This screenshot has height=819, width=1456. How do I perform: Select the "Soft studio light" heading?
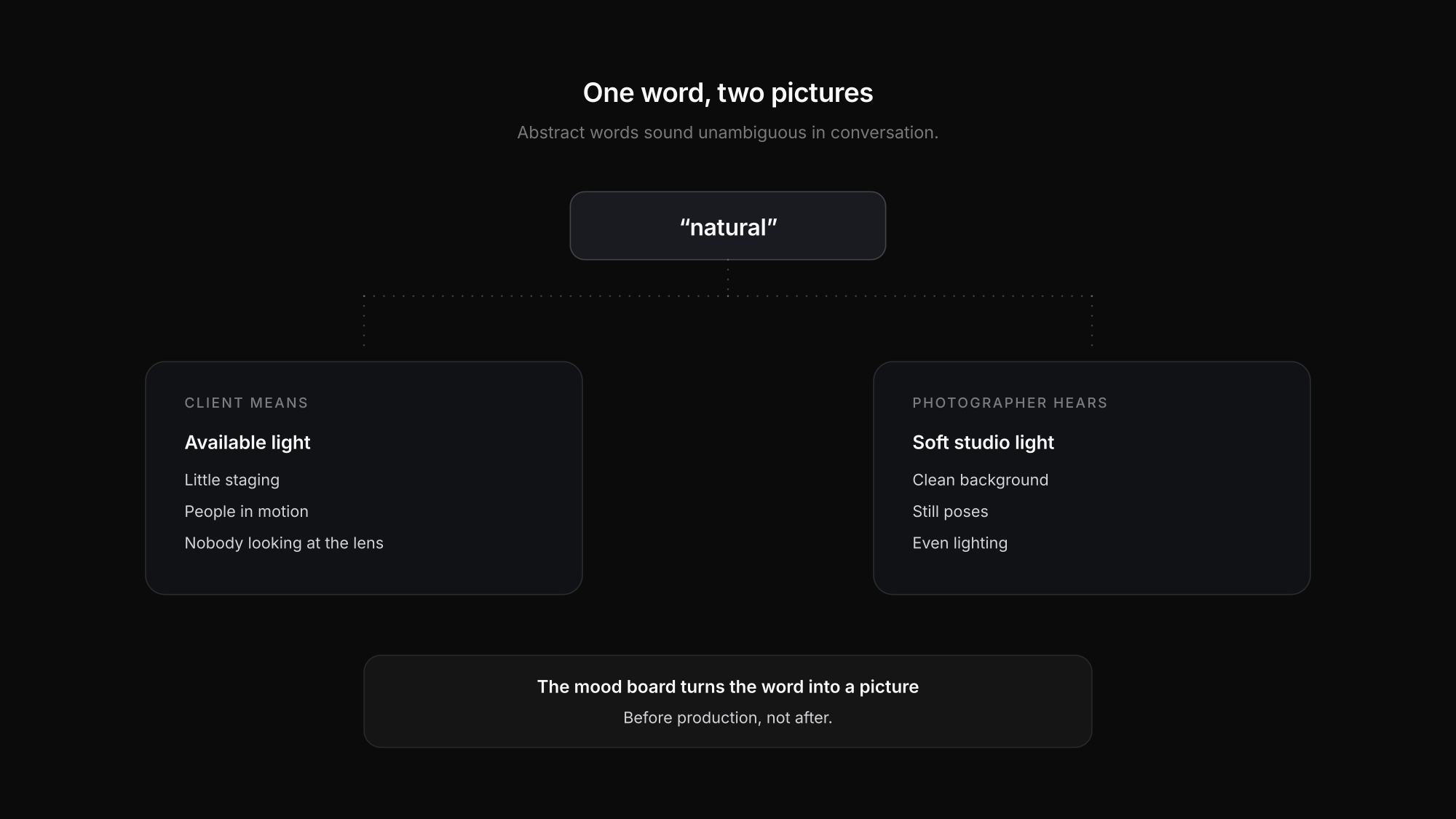983,442
